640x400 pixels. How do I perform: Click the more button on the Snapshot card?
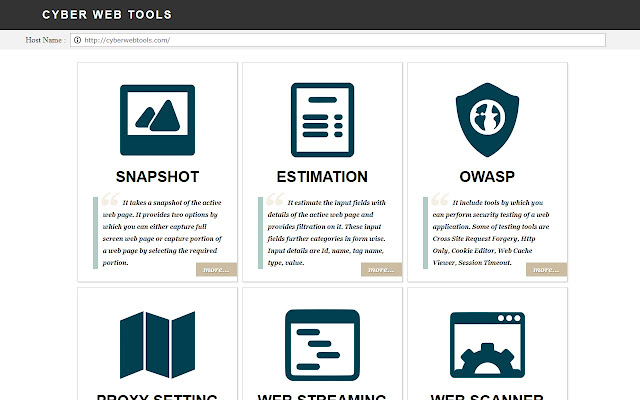click(x=216, y=269)
